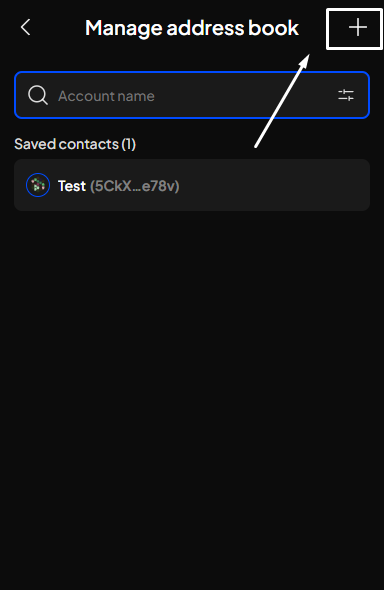Click the white arrow annotation line

click(x=282, y=101)
